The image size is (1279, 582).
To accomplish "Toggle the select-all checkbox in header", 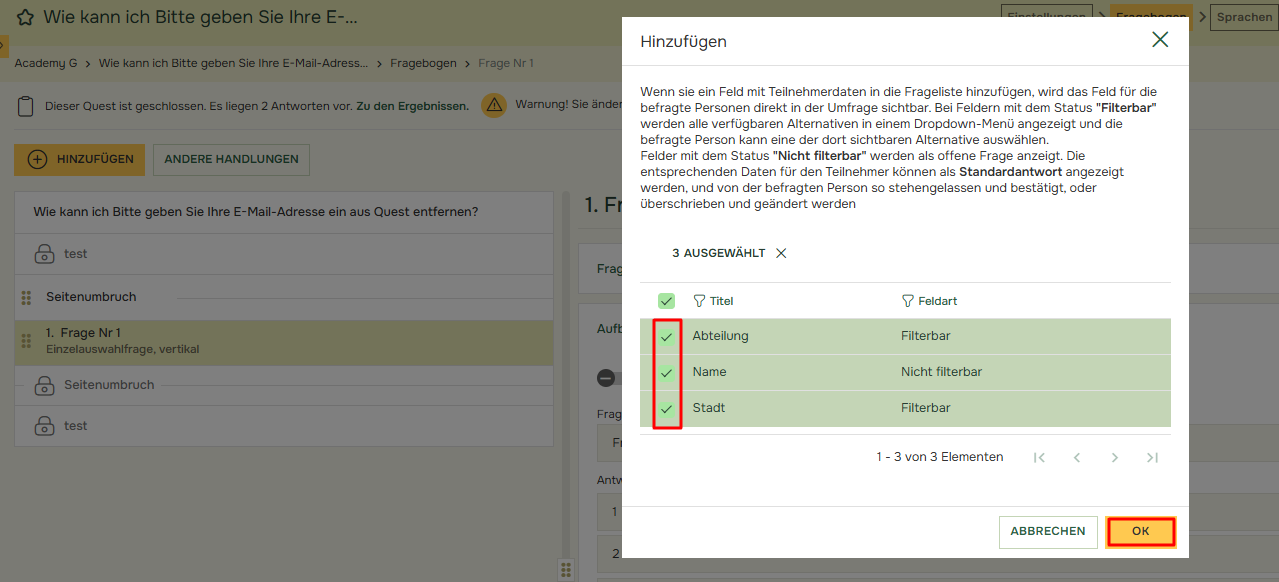I will pos(666,301).
